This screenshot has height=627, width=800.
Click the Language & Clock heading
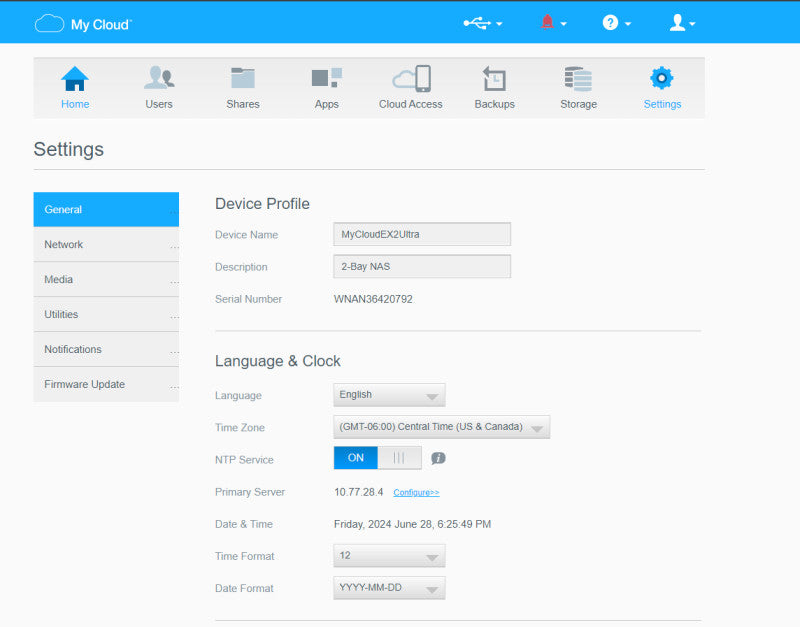[x=278, y=361]
